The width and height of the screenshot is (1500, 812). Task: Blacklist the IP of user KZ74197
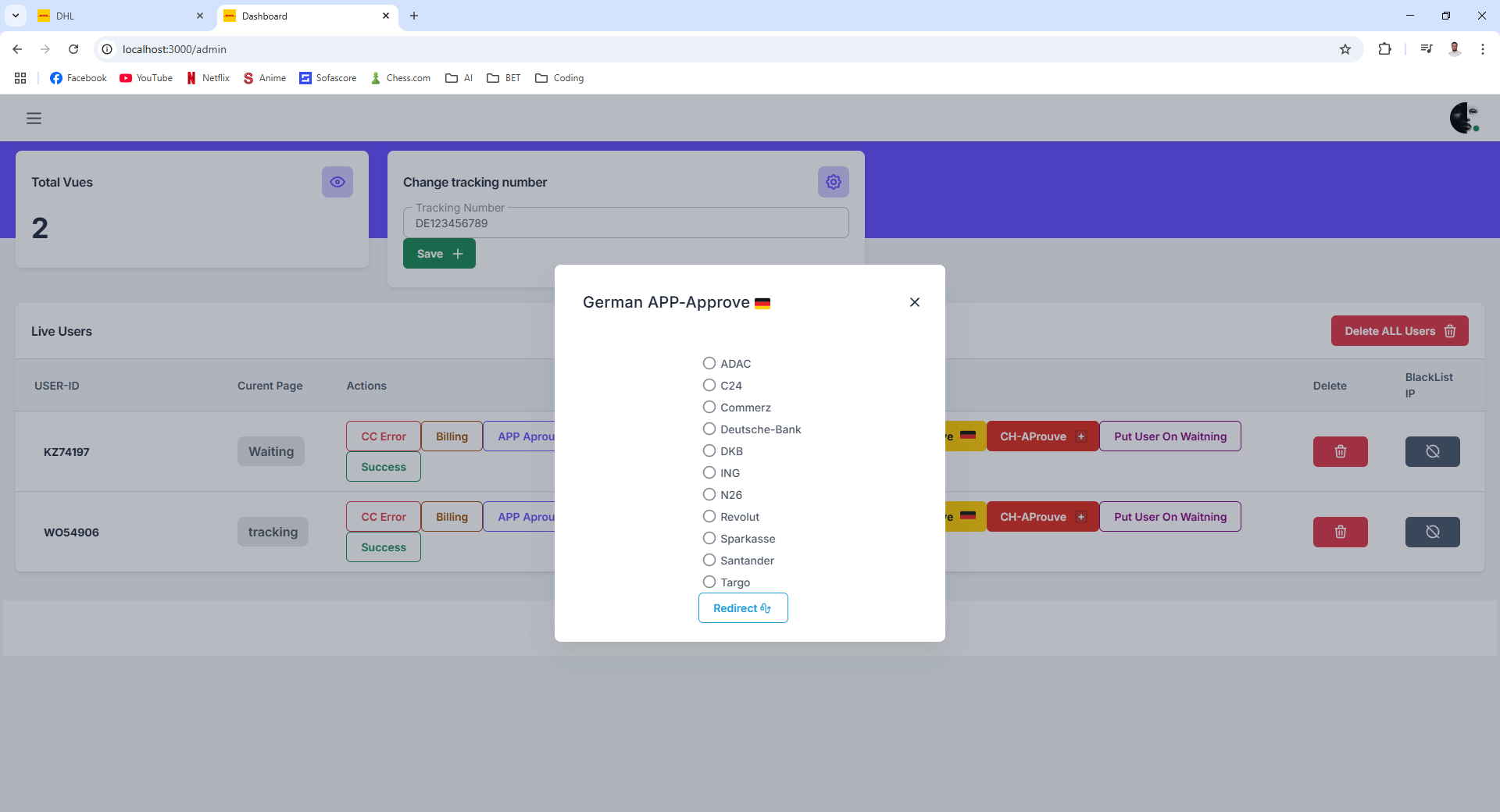(x=1433, y=451)
